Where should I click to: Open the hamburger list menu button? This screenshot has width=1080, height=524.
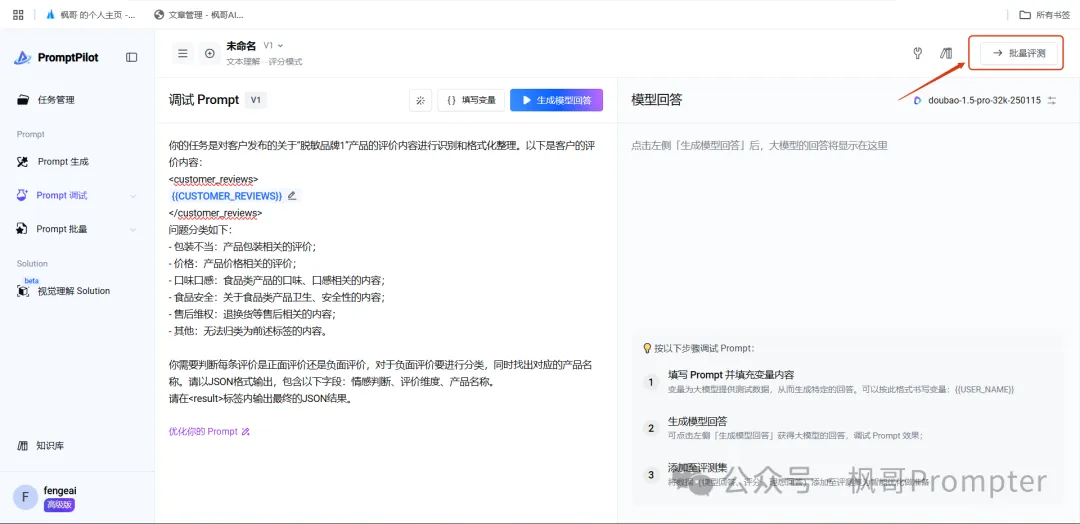[x=183, y=53]
